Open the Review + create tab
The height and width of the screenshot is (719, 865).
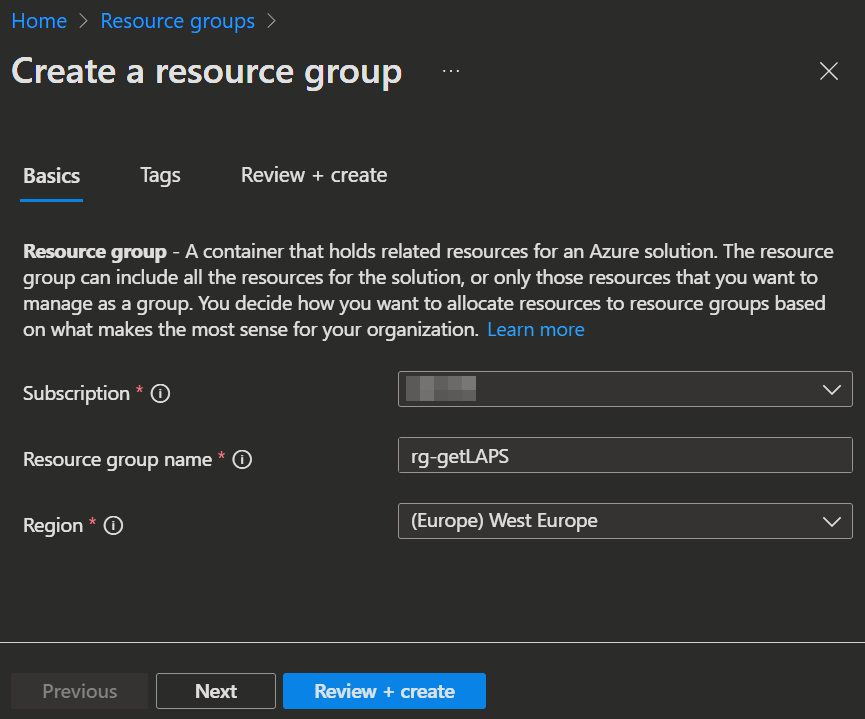[314, 176]
